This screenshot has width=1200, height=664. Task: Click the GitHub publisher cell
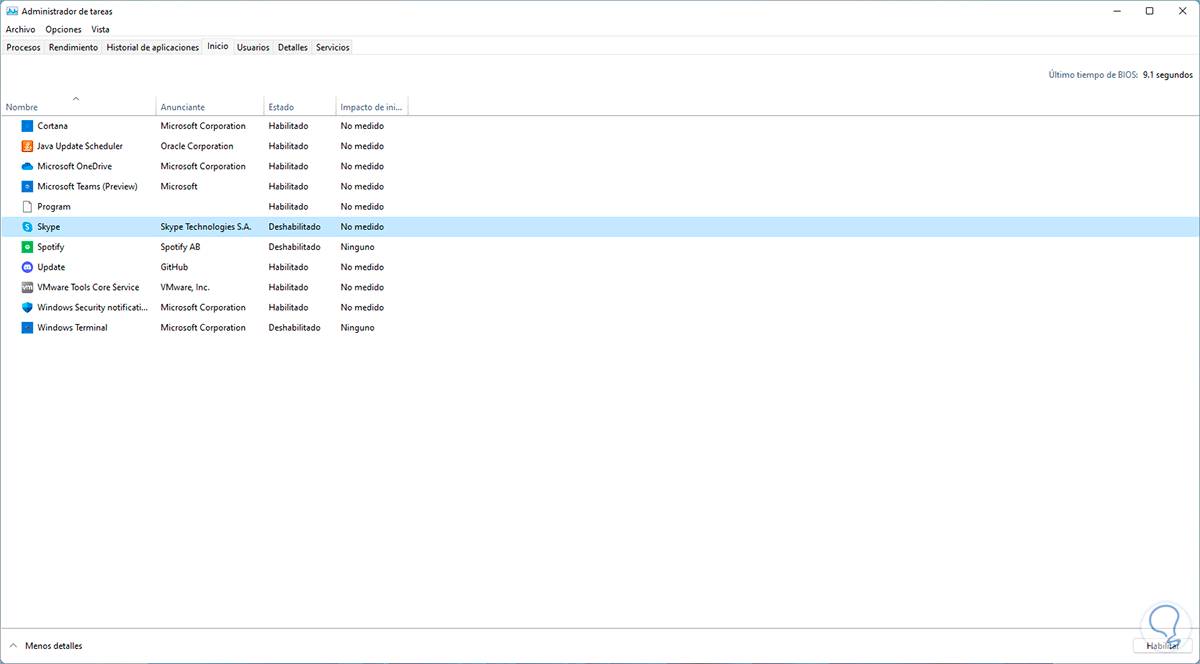coord(174,267)
